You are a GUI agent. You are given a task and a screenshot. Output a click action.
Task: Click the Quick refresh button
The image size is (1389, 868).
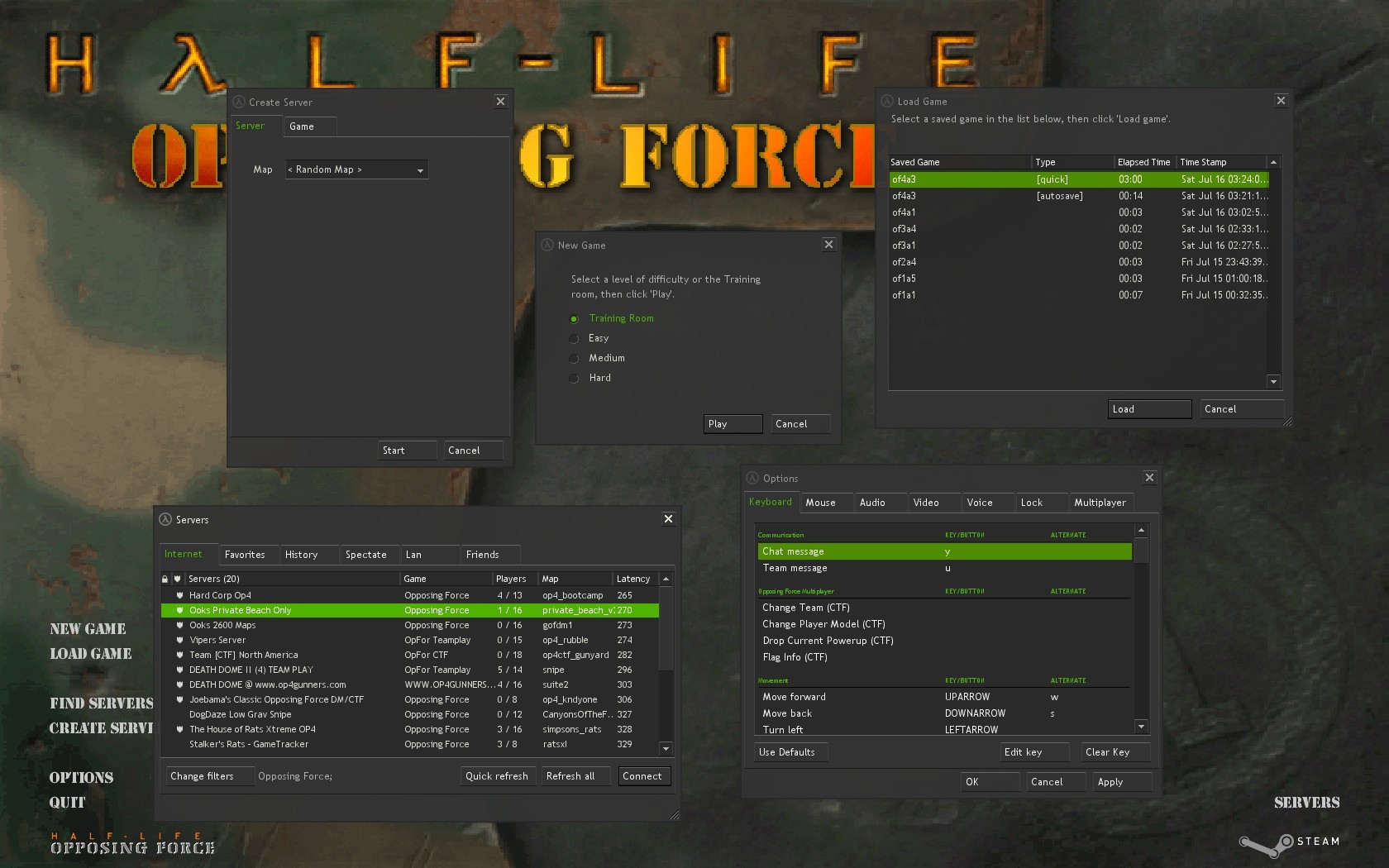(x=497, y=775)
